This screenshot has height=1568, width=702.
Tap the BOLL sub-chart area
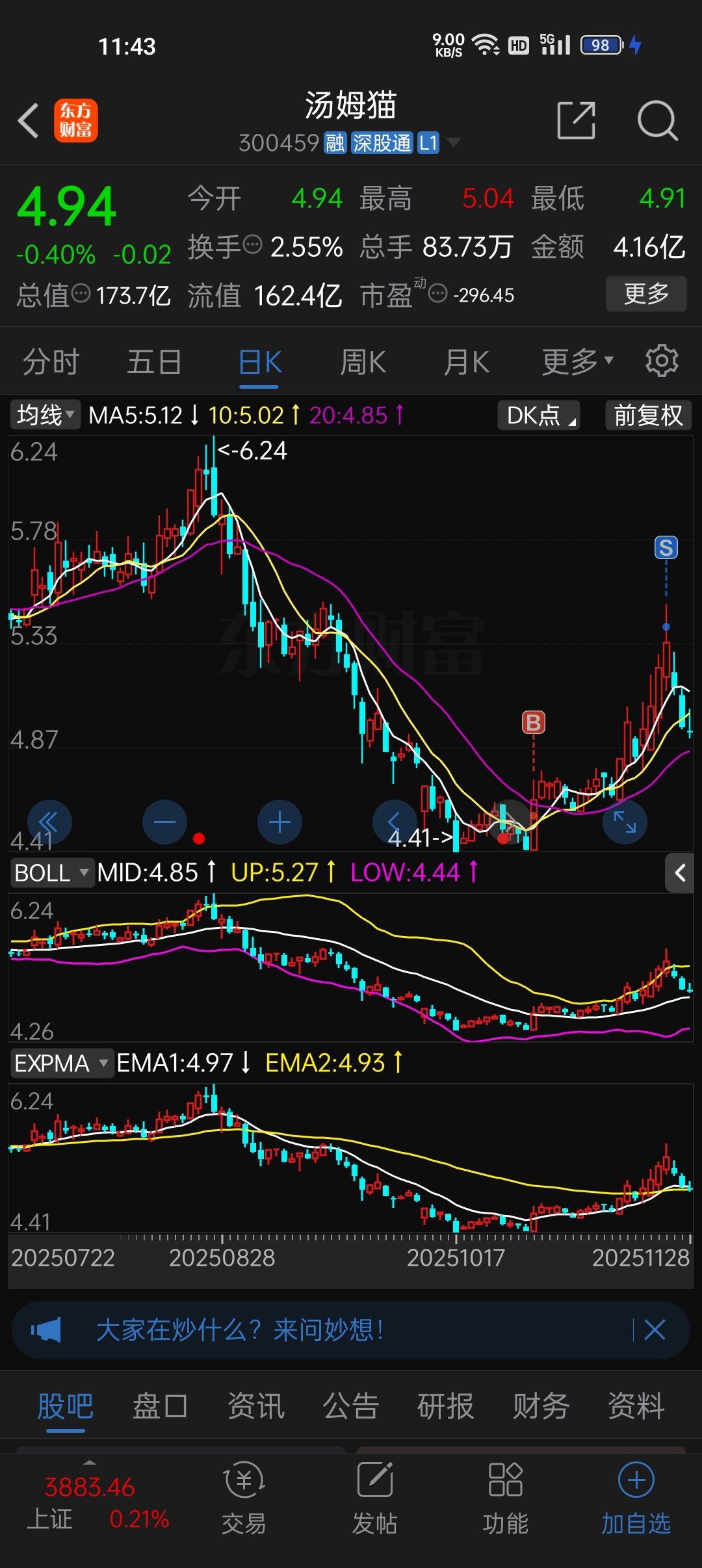351,967
